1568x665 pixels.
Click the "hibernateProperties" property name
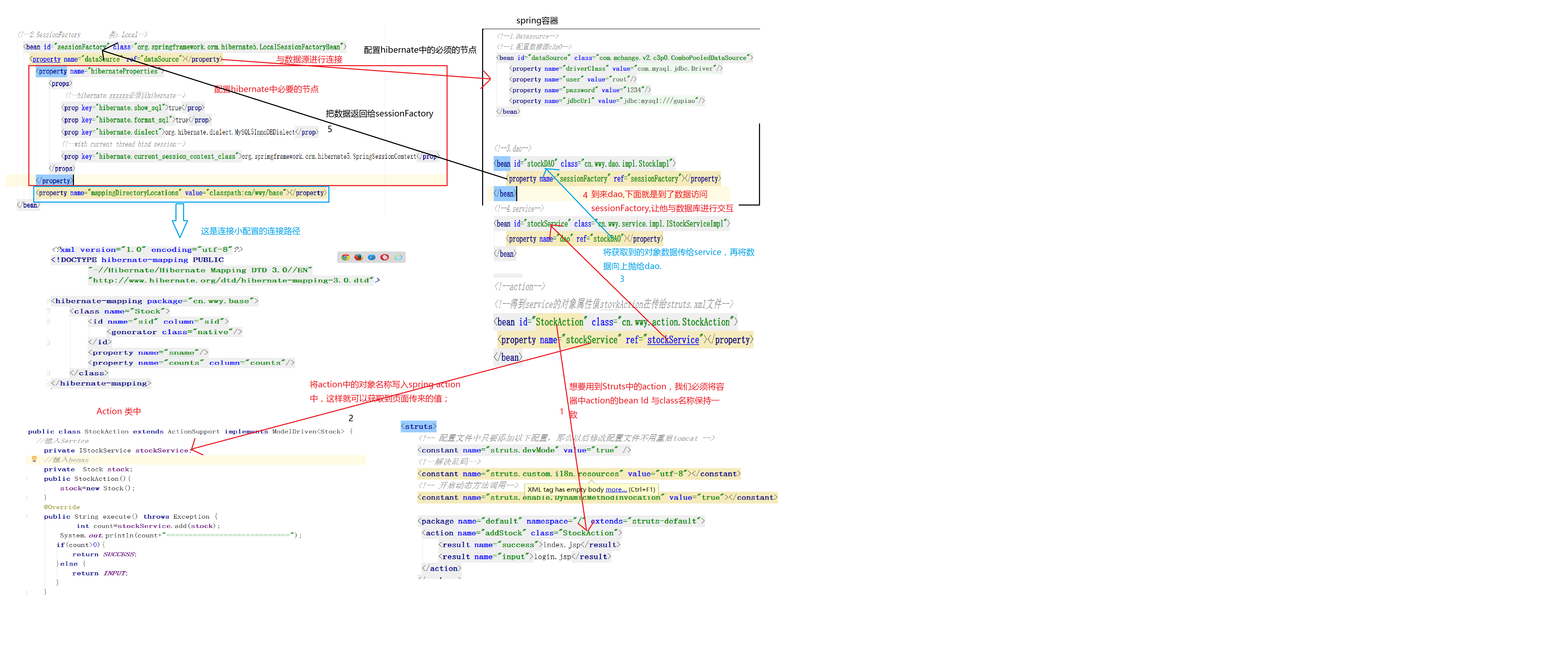[x=124, y=71]
